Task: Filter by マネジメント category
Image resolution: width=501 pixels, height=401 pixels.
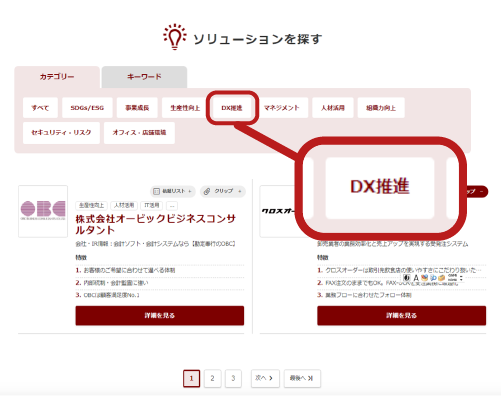Action: tap(282, 108)
